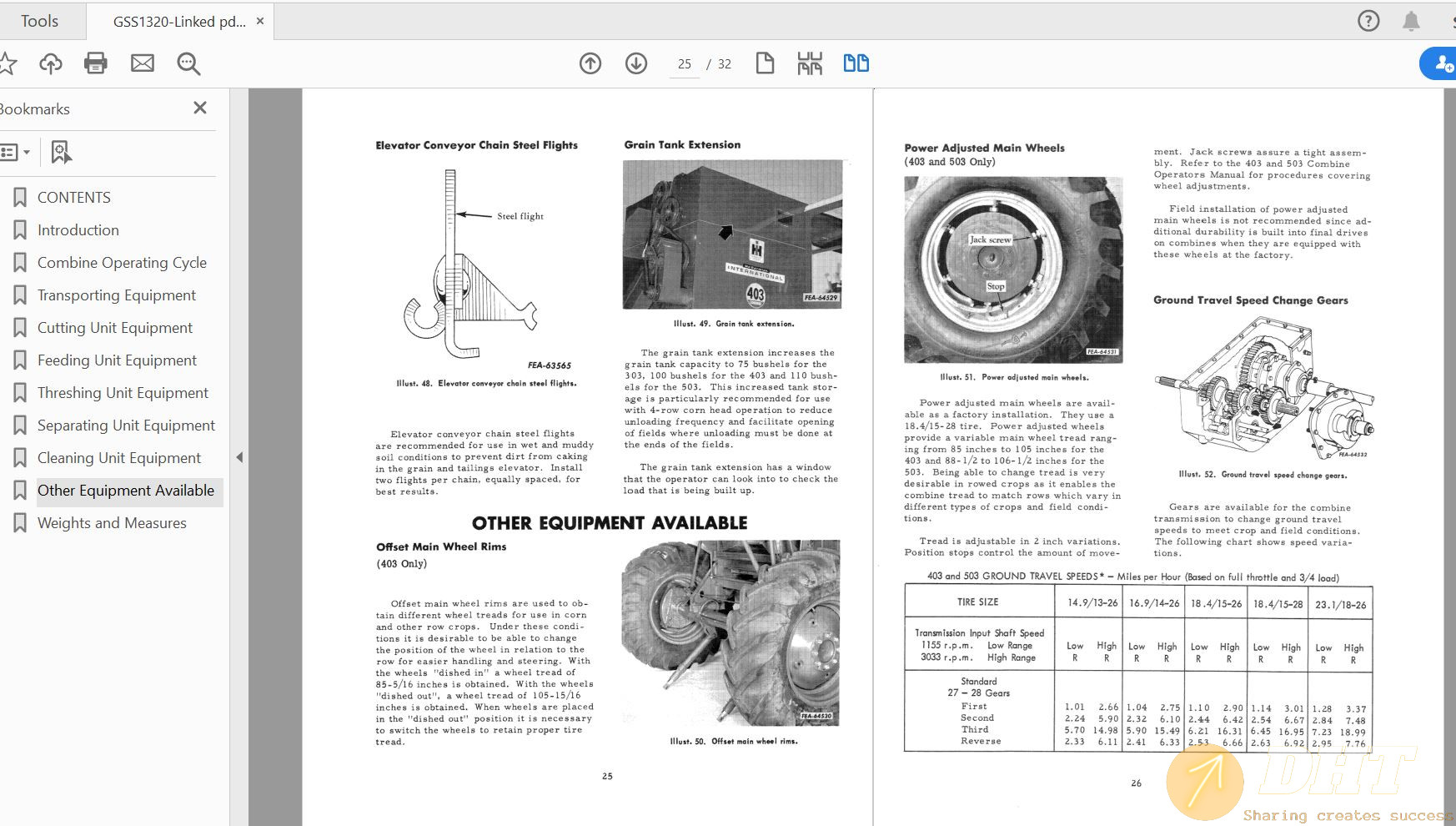Click the upload to cloud icon
The image size is (1456, 826).
pyautogui.click(x=51, y=63)
